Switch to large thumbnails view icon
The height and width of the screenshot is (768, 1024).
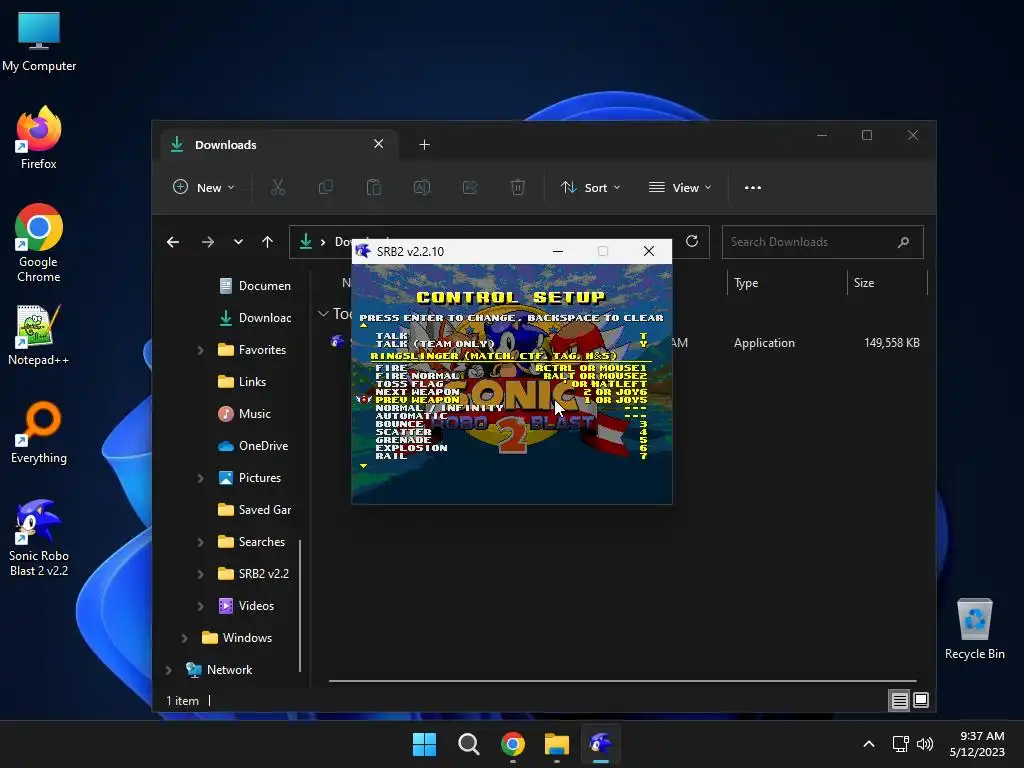[x=921, y=701]
